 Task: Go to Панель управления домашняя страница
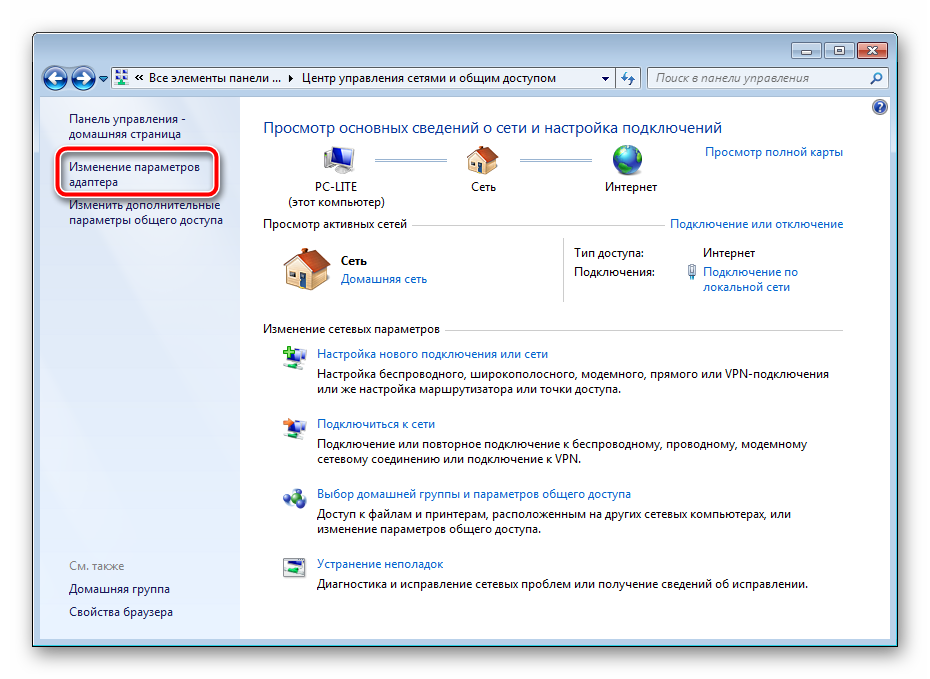click(127, 126)
